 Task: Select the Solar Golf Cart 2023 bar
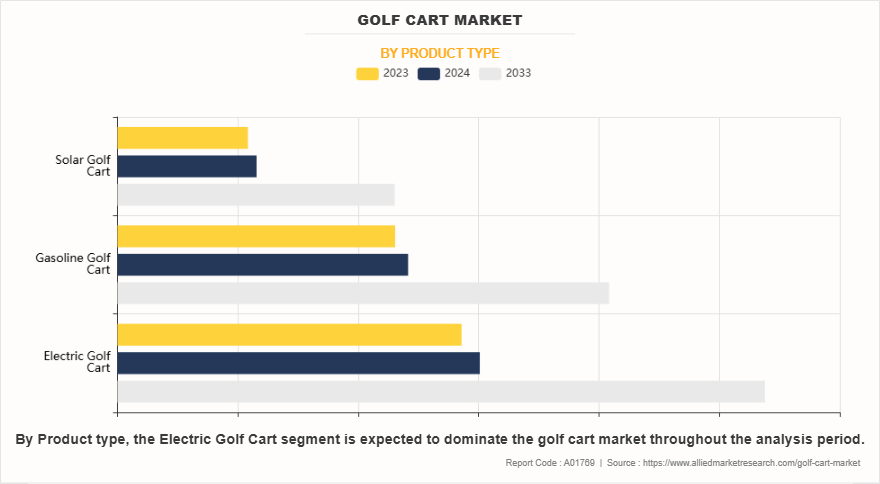182,138
